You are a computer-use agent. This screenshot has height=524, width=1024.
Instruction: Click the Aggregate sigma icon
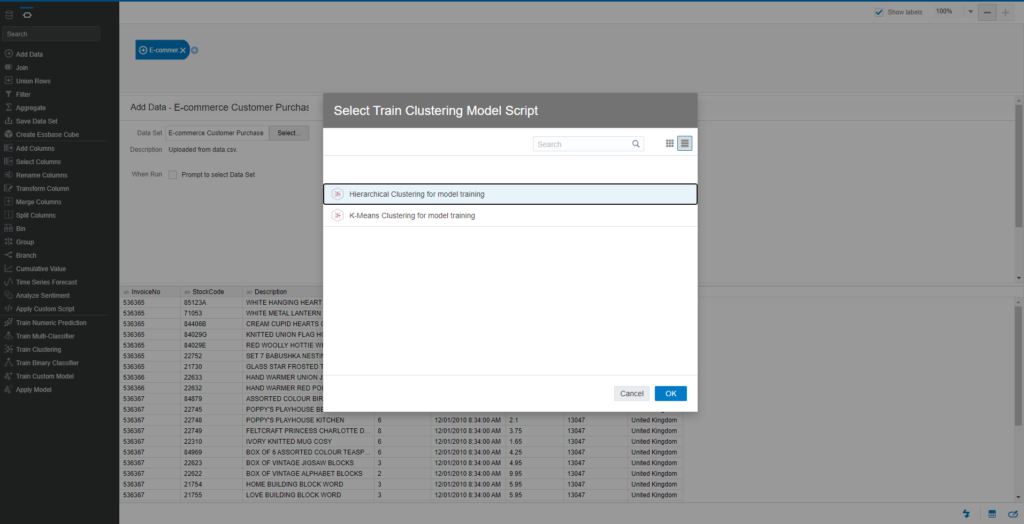tap(8, 108)
